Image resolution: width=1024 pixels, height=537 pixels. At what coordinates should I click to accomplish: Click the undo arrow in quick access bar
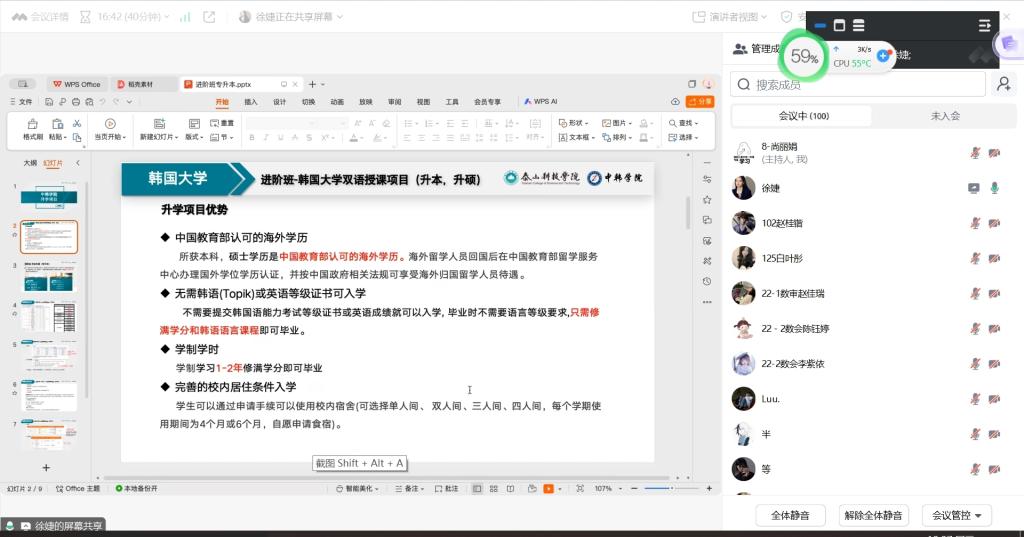coord(103,102)
